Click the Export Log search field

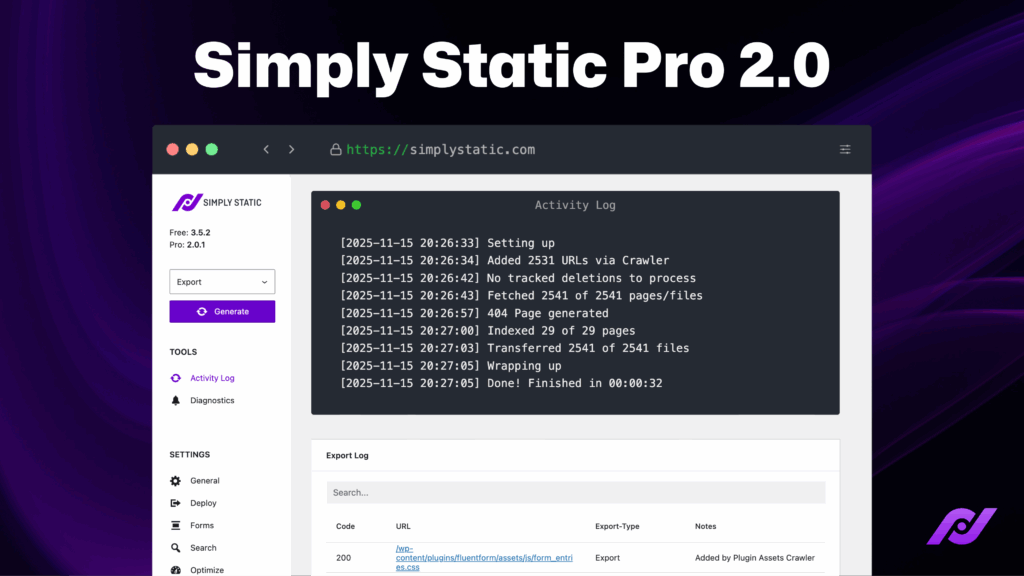(575, 492)
